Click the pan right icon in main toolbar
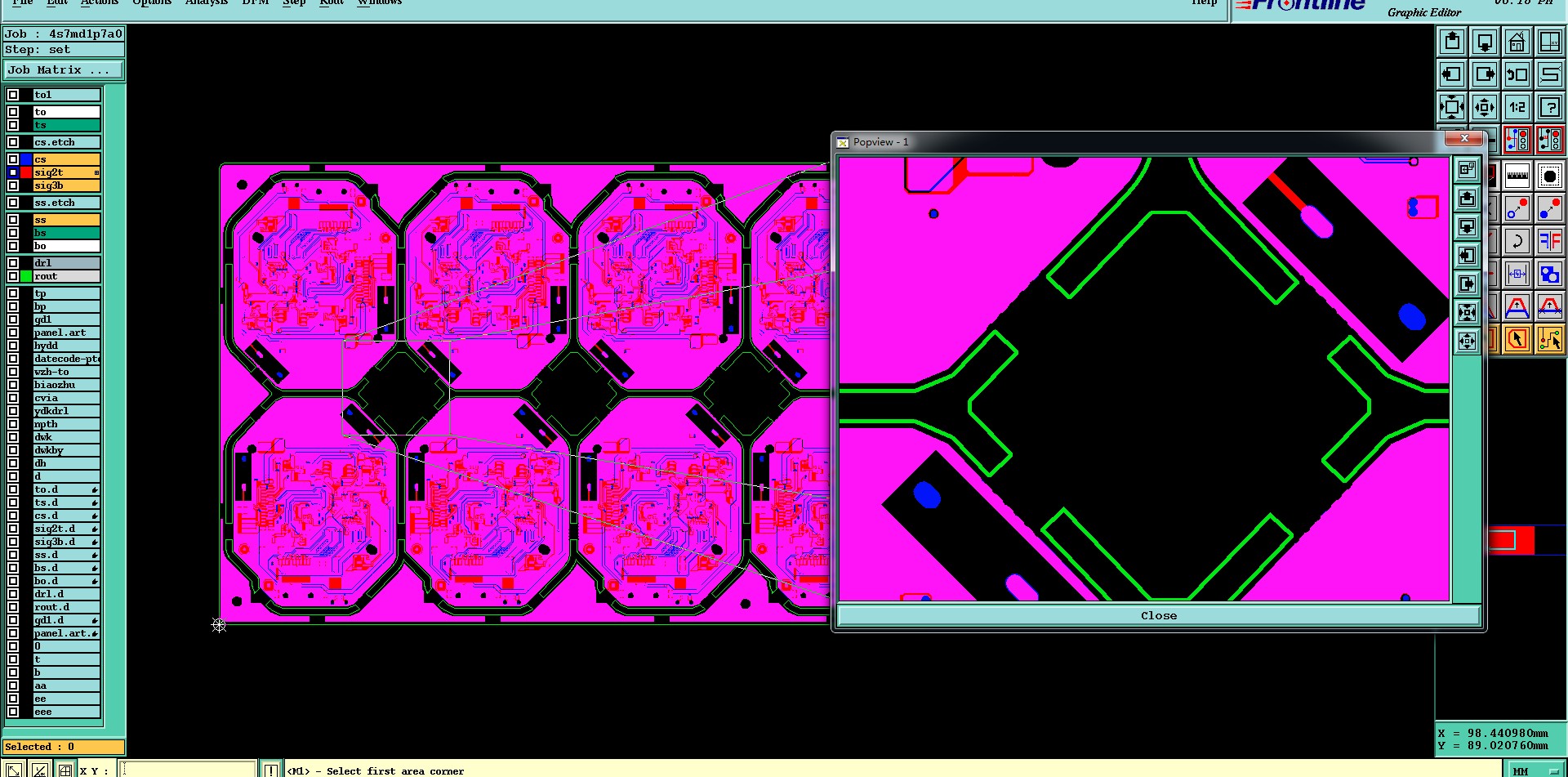1568x777 pixels. pos(1485,74)
